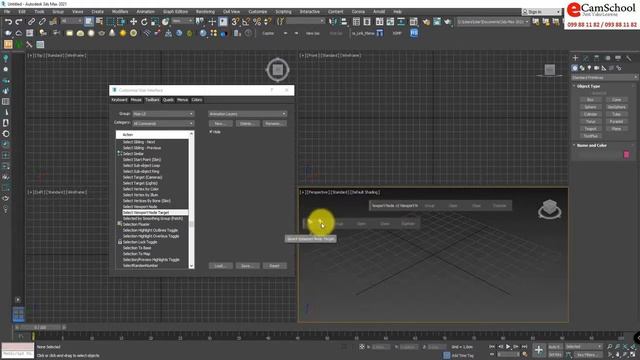Click the Box primitive button
The image size is (640, 360).
pyautogui.click(x=590, y=100)
